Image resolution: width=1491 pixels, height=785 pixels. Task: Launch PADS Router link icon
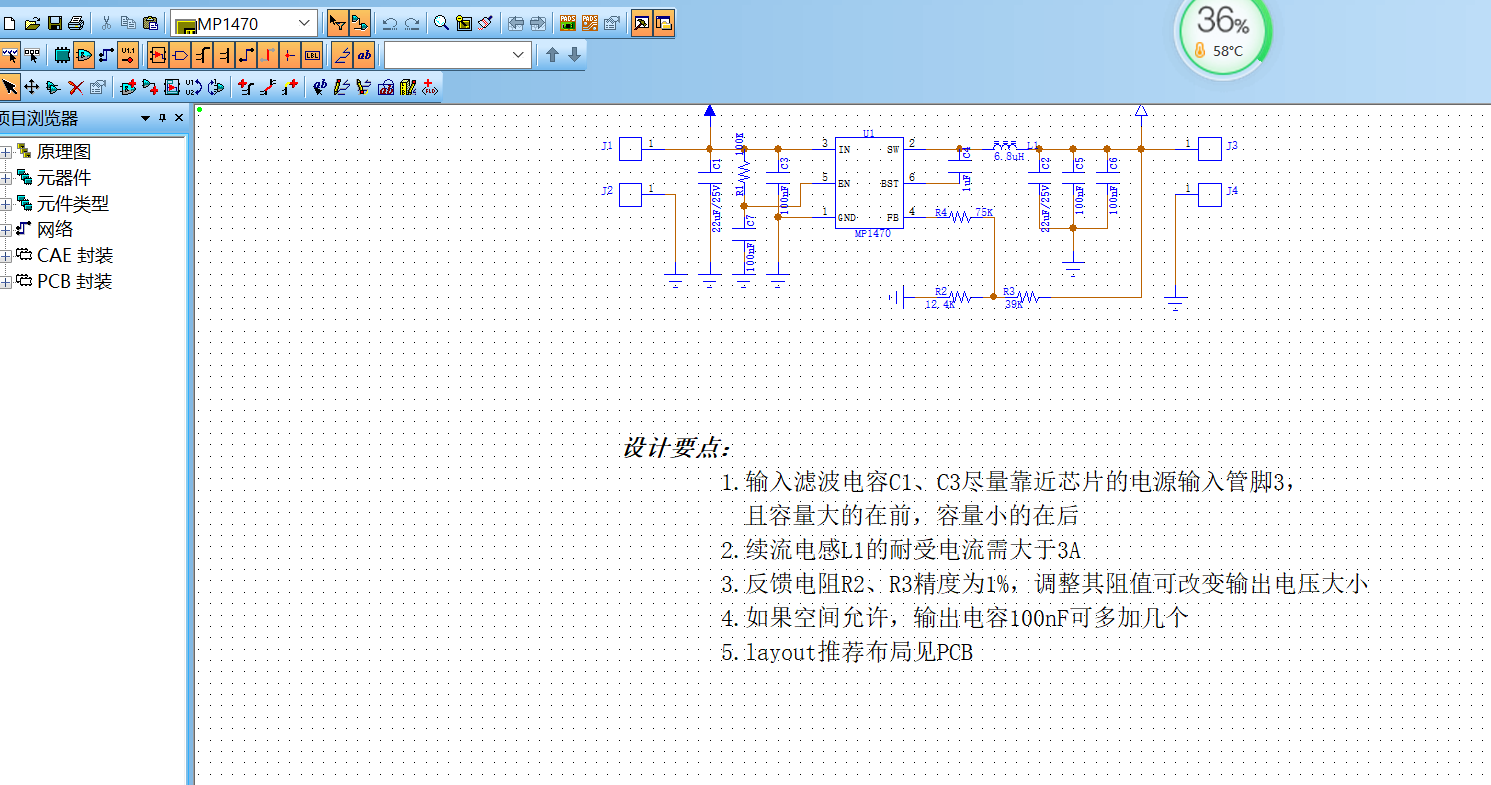click(590, 22)
